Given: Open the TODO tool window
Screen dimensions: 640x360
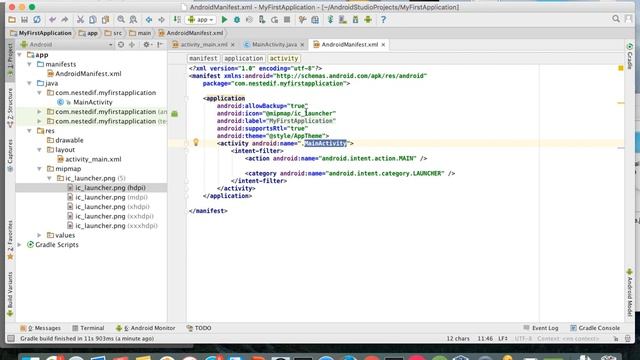Looking at the screenshot, I should pyautogui.click(x=199, y=328).
